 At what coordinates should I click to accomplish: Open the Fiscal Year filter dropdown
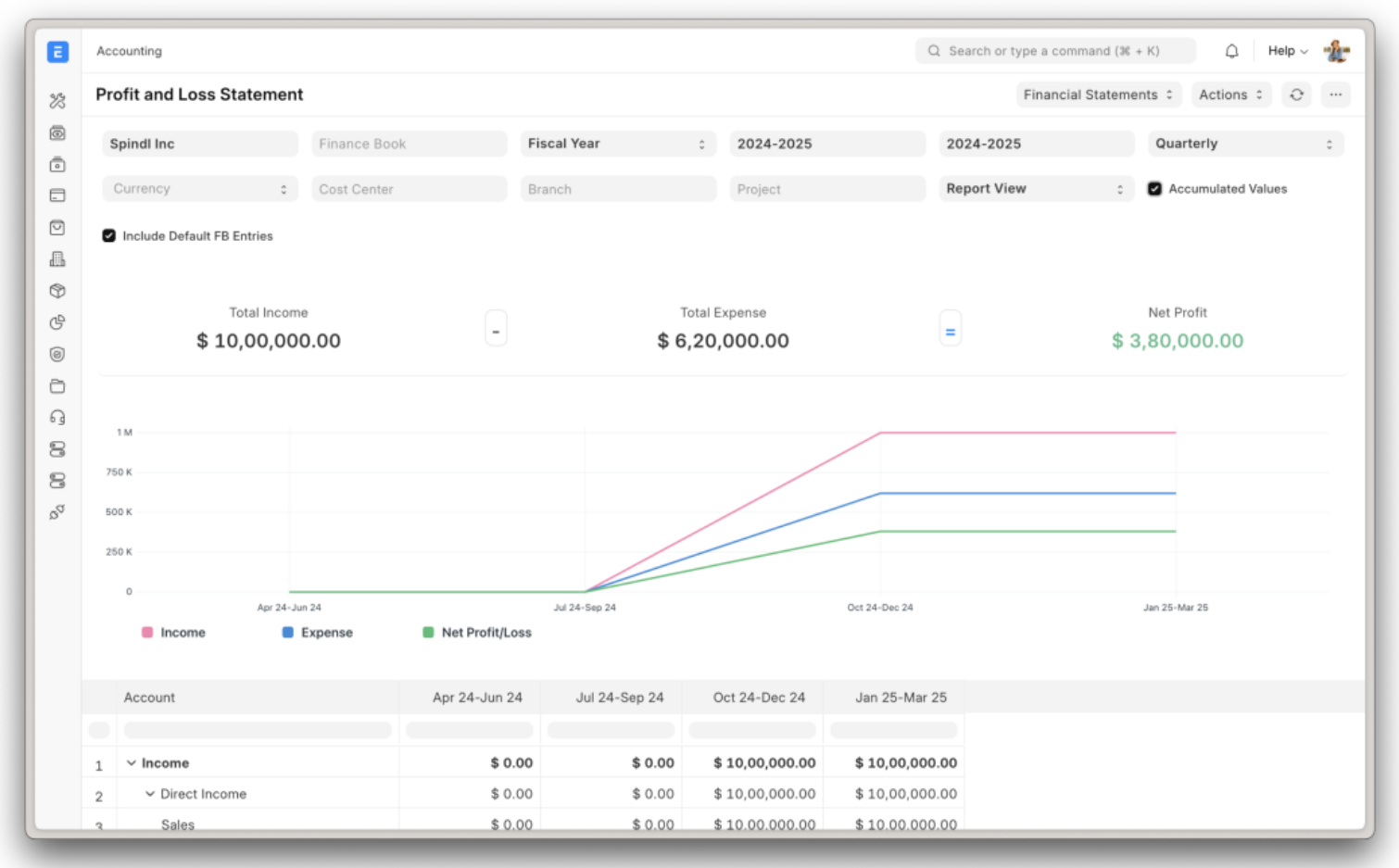tap(617, 144)
